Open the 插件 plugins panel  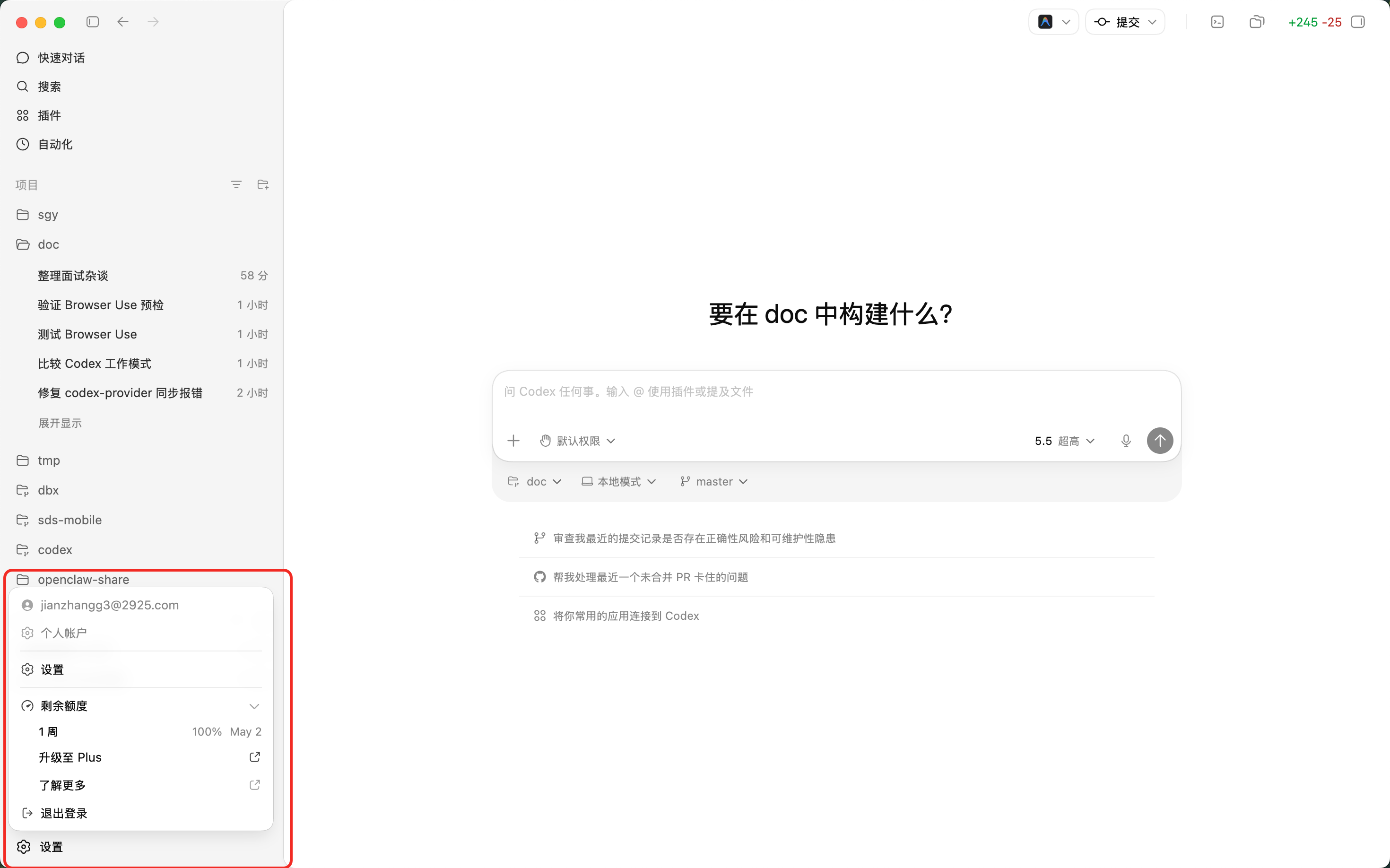[49, 115]
